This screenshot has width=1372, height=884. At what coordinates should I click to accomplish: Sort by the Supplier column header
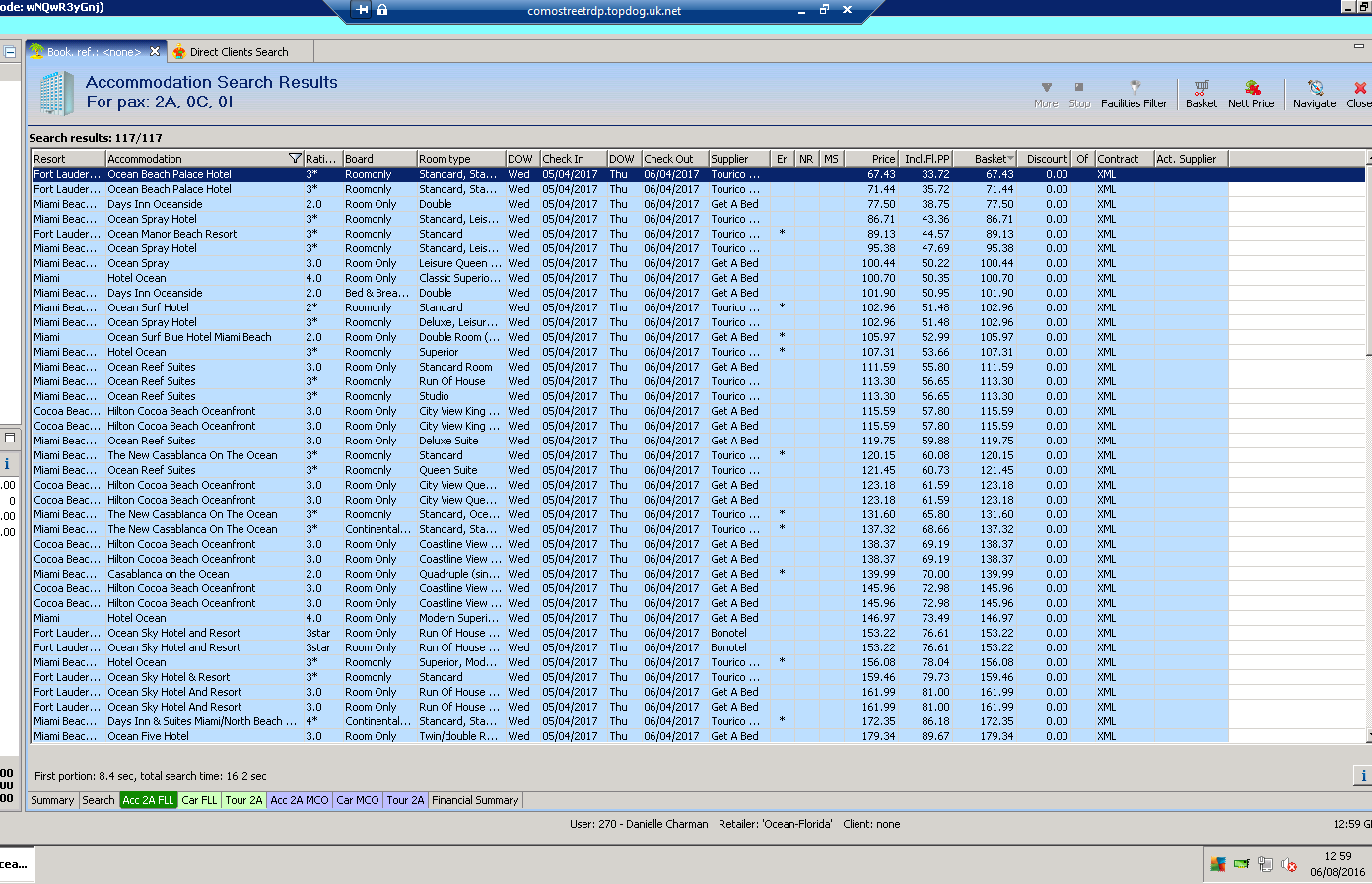click(x=739, y=158)
